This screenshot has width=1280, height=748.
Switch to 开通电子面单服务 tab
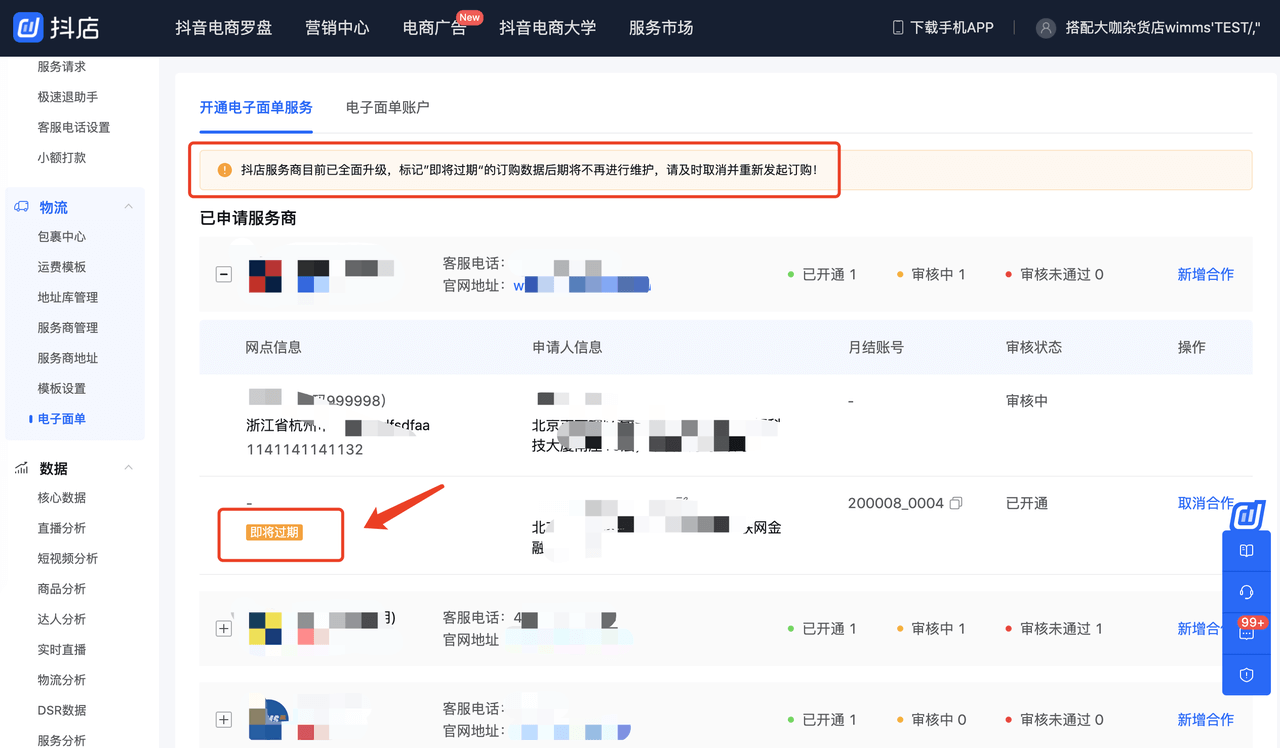click(256, 107)
